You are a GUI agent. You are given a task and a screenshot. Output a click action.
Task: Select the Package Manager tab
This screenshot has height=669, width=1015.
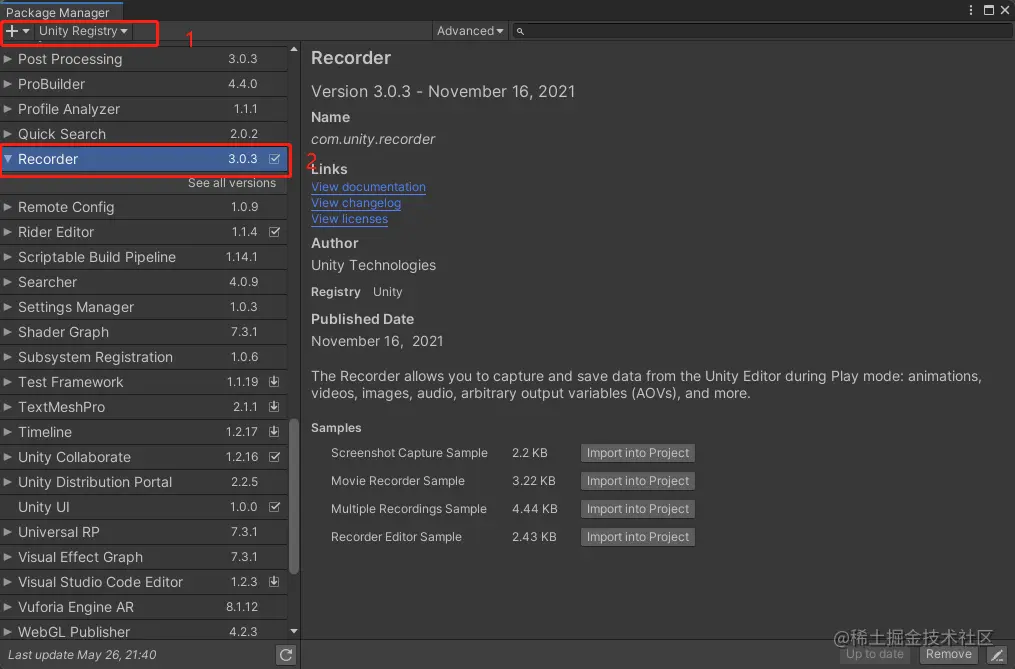pyautogui.click(x=60, y=12)
